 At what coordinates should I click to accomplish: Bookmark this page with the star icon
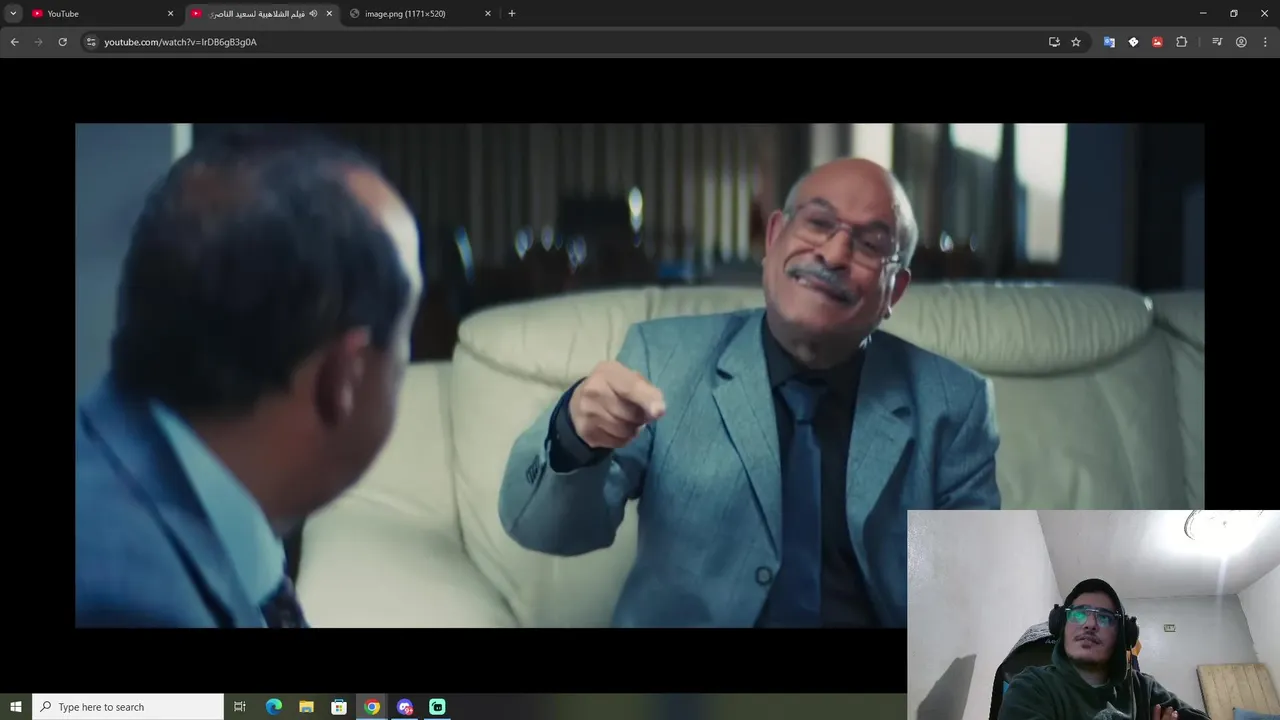click(x=1076, y=42)
